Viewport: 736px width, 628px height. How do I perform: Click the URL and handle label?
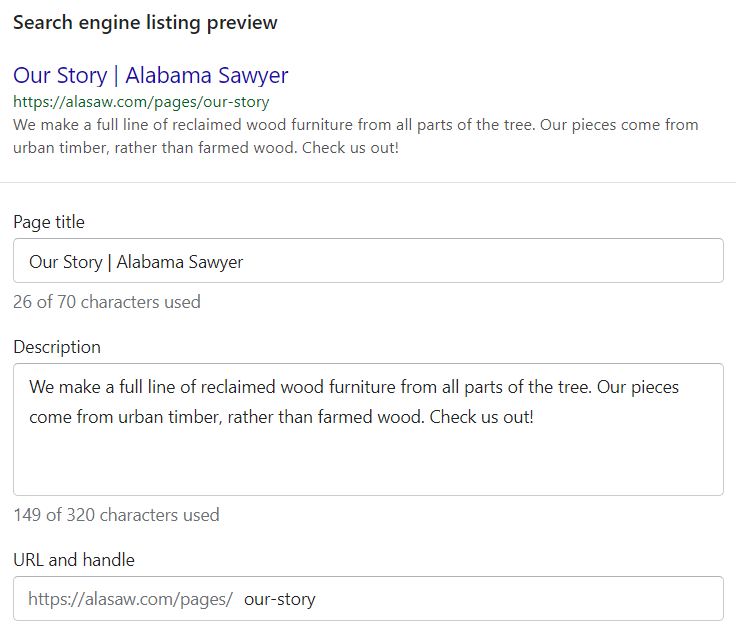74,560
